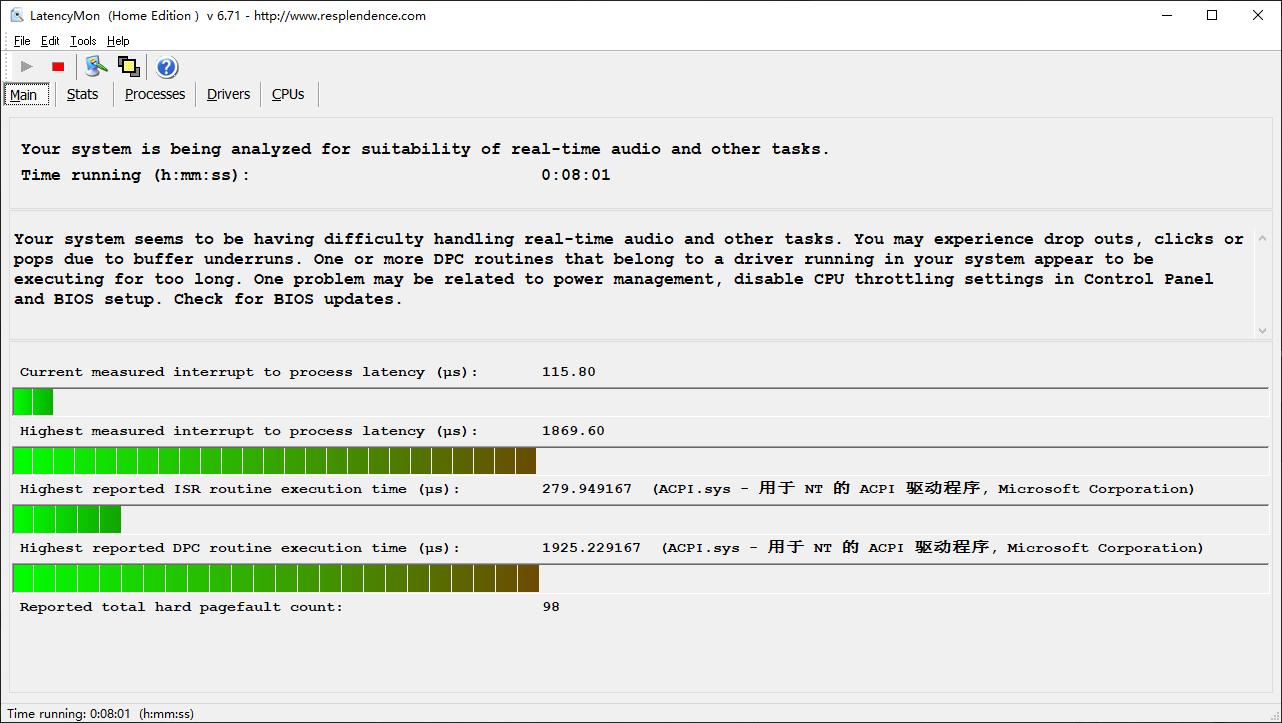This screenshot has height=723, width=1282.
Task: Close the LatencyMon window
Action: [x=1258, y=15]
